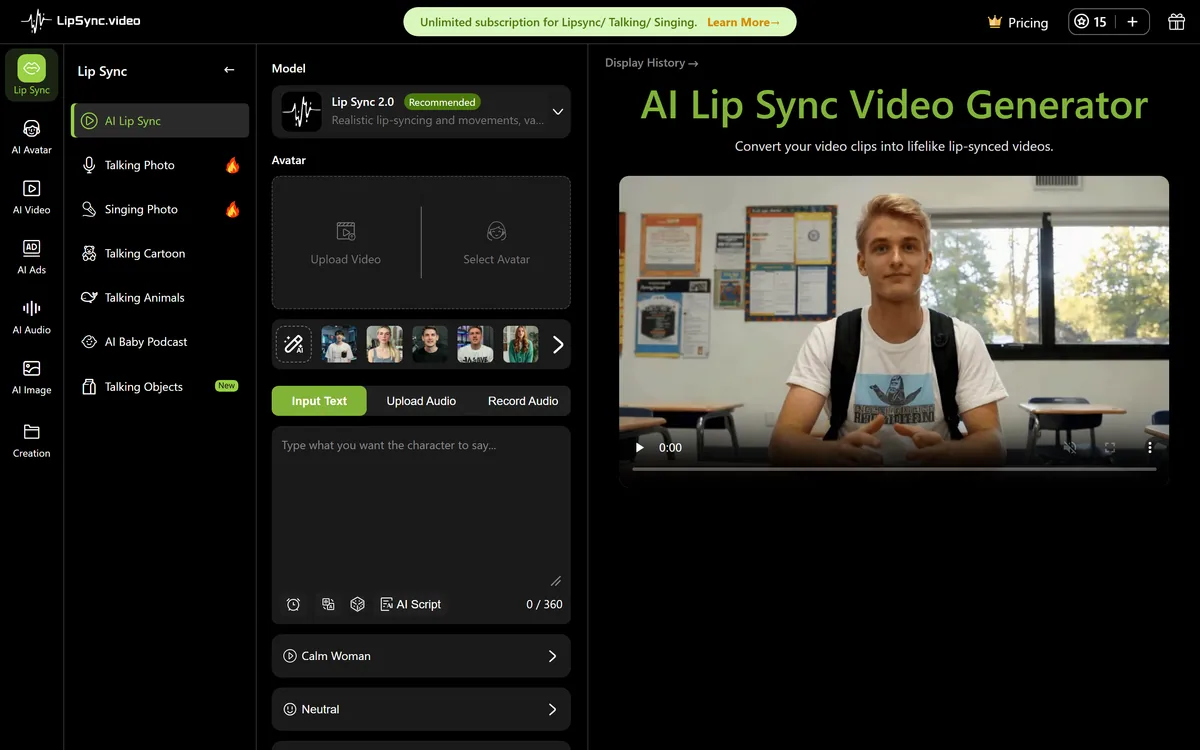Play the preview video
The width and height of the screenshot is (1200, 750).
coord(640,448)
